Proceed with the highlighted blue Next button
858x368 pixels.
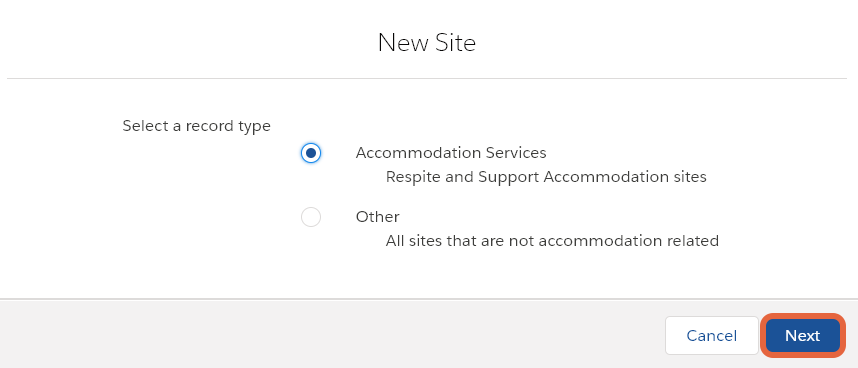point(803,335)
